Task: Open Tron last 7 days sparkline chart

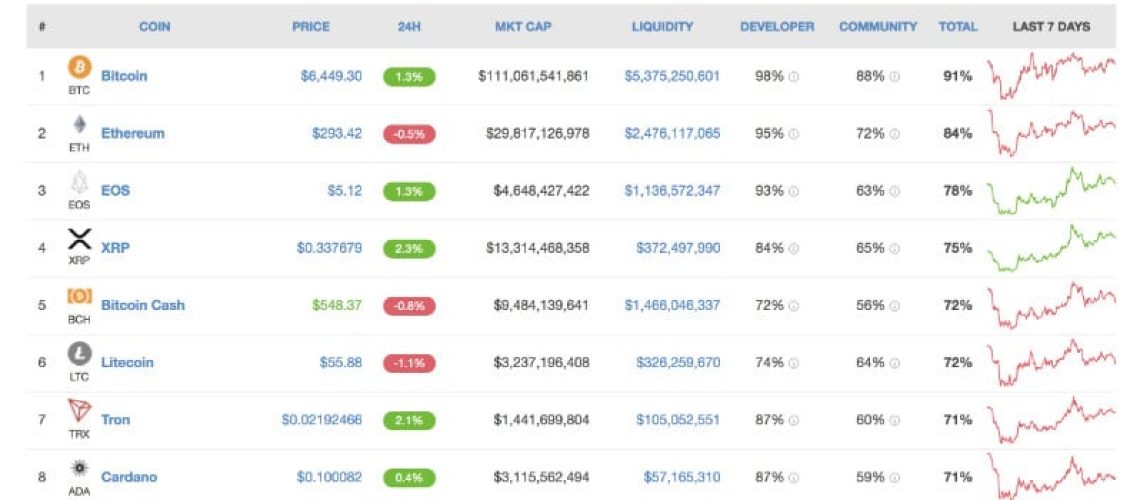Action: 1051,419
